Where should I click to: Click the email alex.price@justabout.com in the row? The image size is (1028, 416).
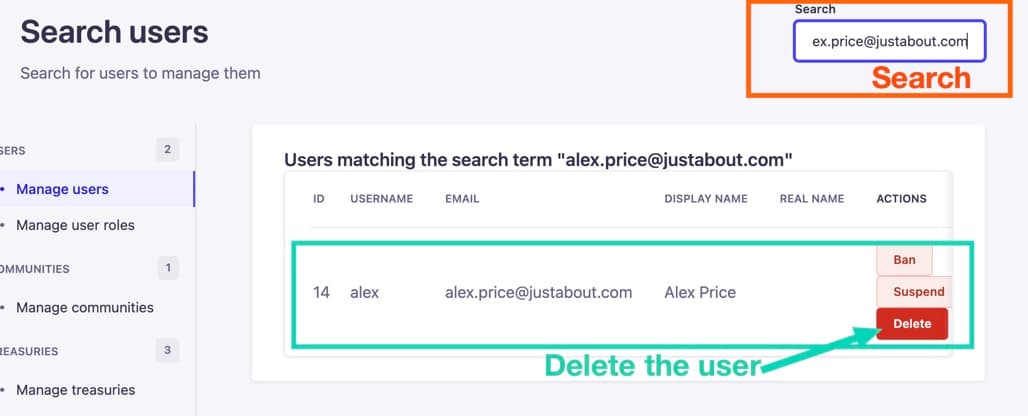pyautogui.click(x=538, y=293)
